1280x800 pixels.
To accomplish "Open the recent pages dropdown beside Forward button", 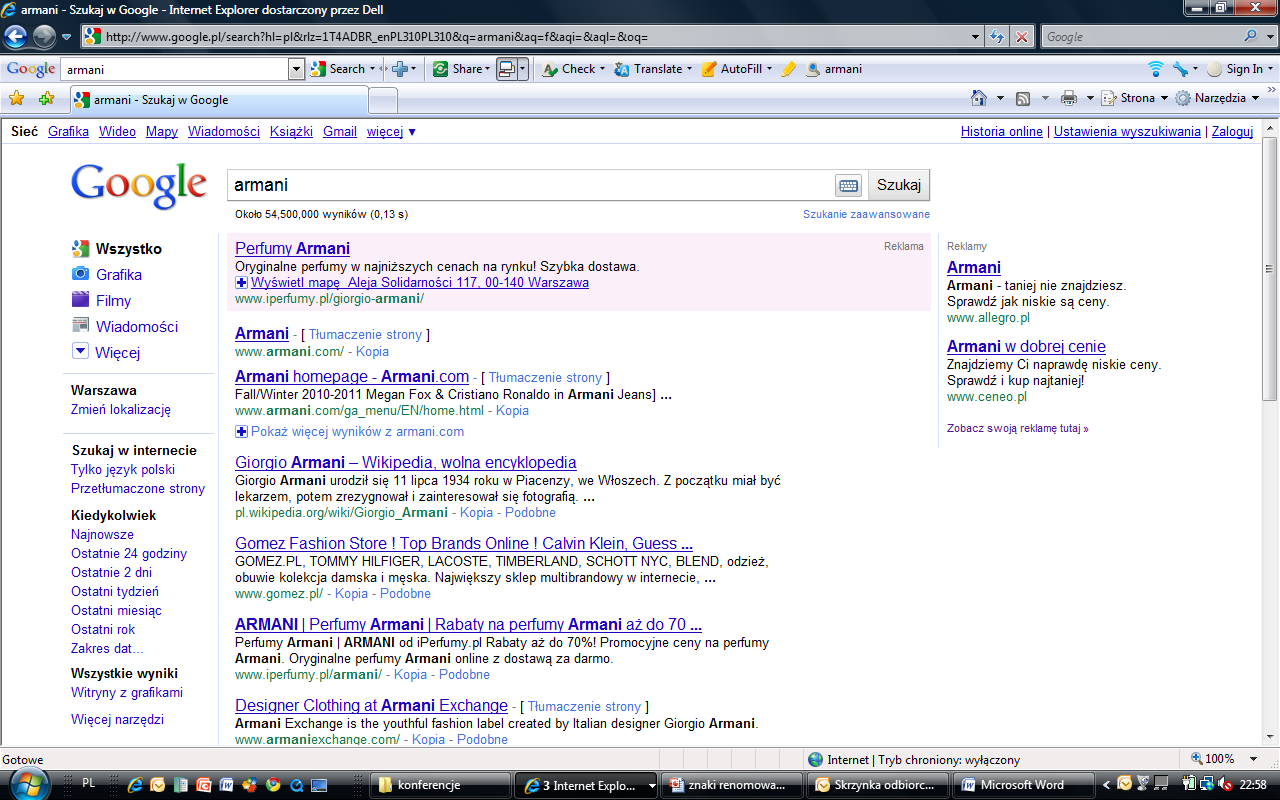I will click(67, 37).
